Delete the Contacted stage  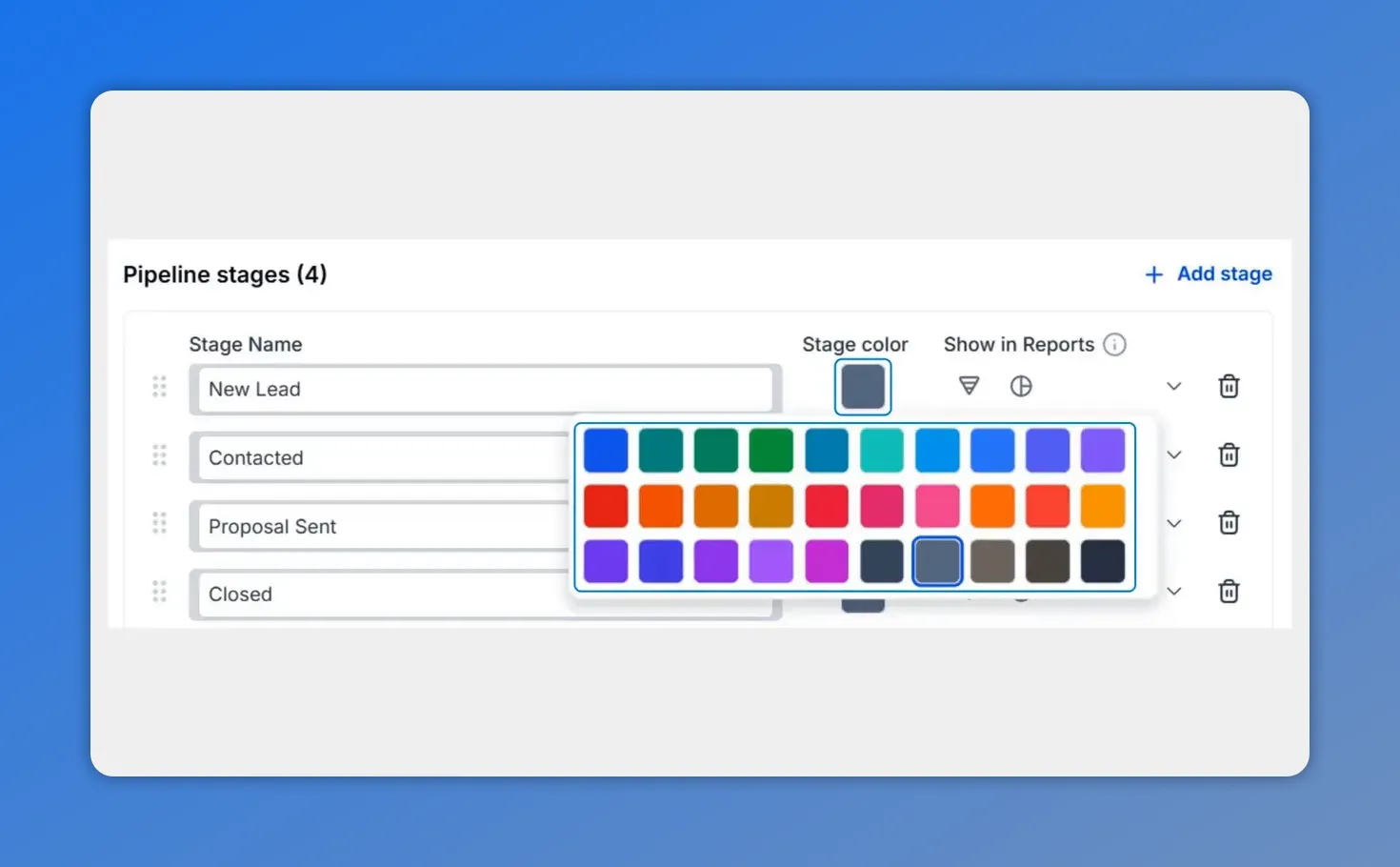[x=1229, y=454]
